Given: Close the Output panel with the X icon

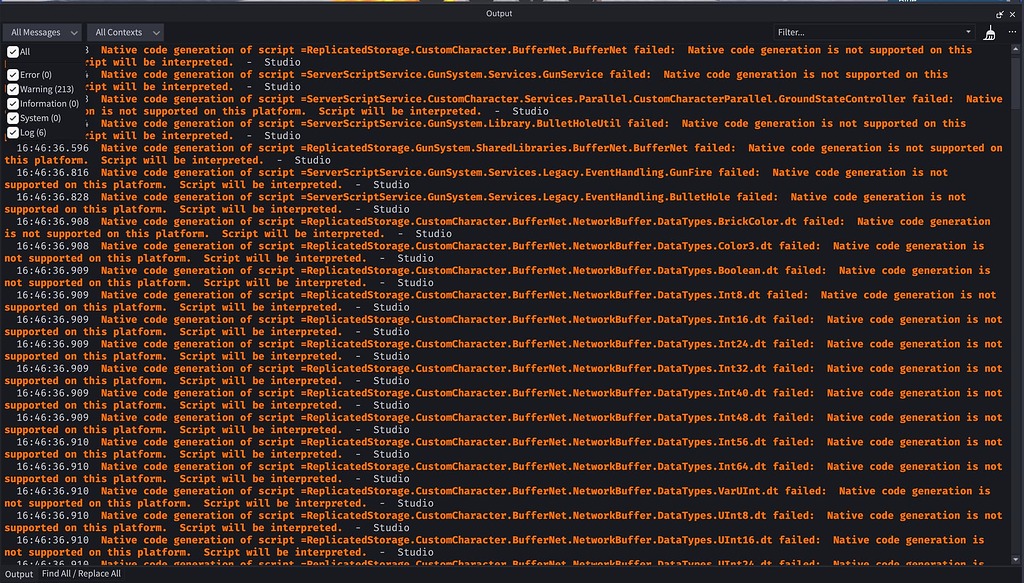Looking at the screenshot, I should click(x=1012, y=14).
